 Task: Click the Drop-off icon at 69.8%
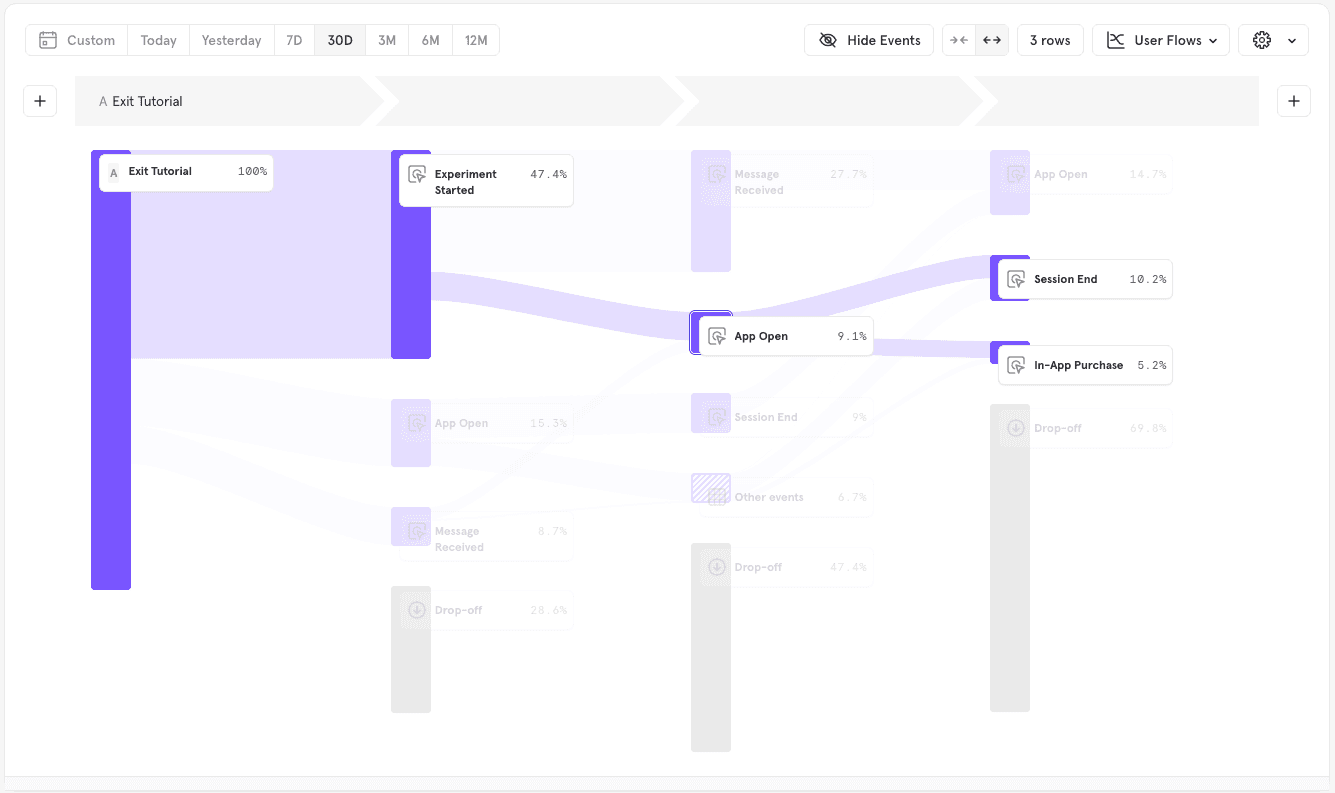point(1016,428)
